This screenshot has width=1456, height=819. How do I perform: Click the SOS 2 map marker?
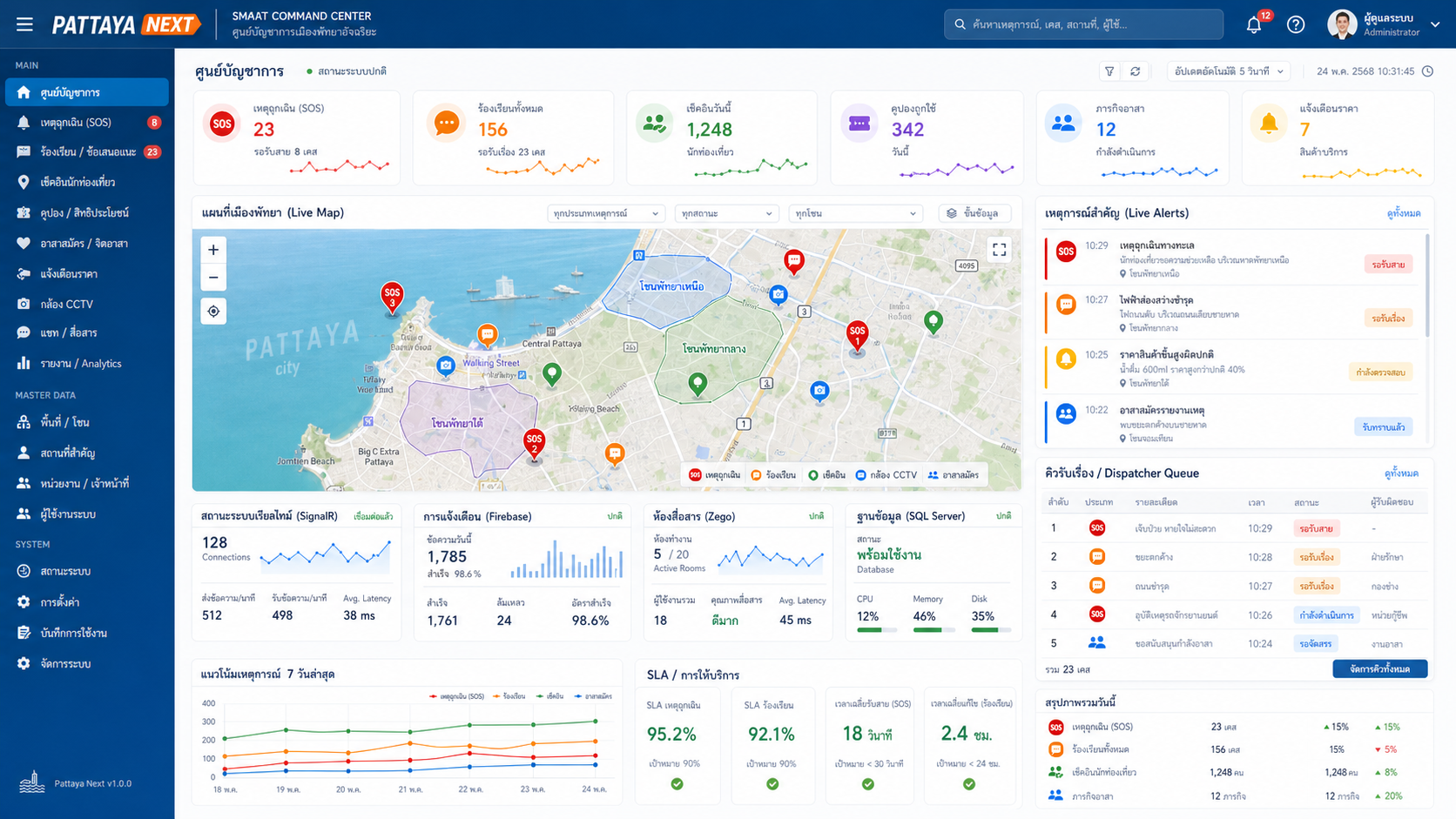(x=535, y=444)
